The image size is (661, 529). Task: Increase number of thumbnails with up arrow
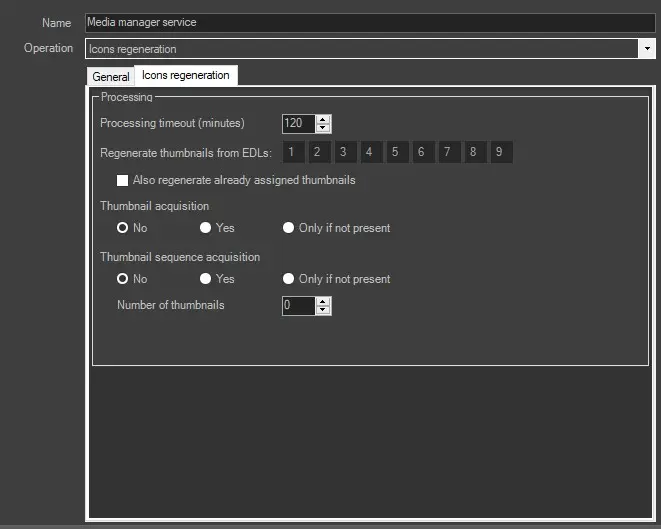tap(323, 301)
